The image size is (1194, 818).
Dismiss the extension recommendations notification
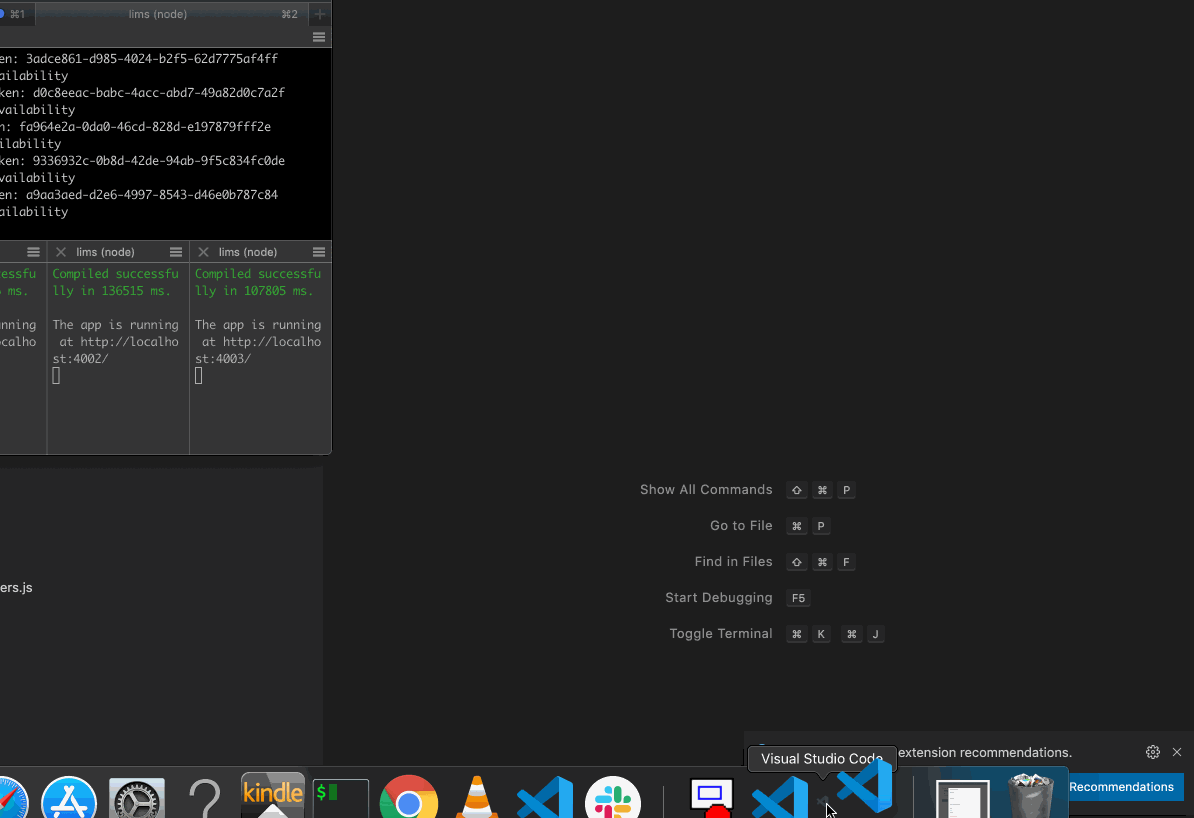click(x=1176, y=752)
